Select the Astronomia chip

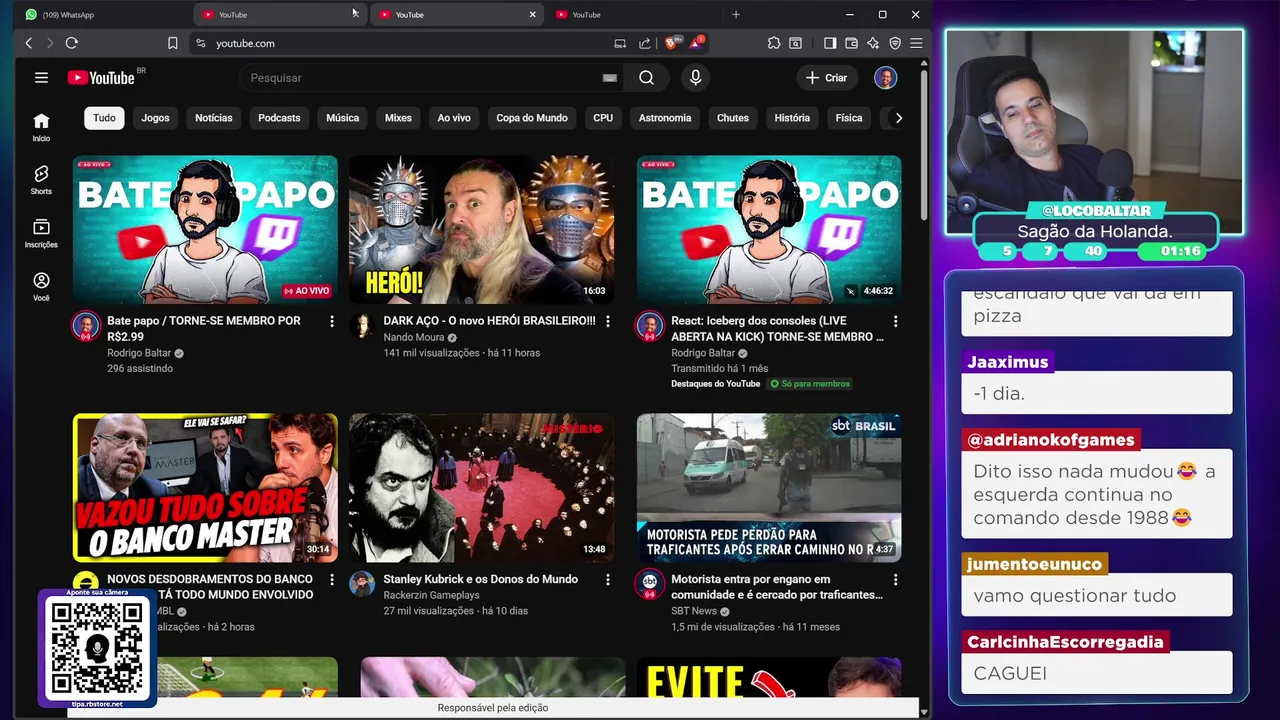pos(665,118)
